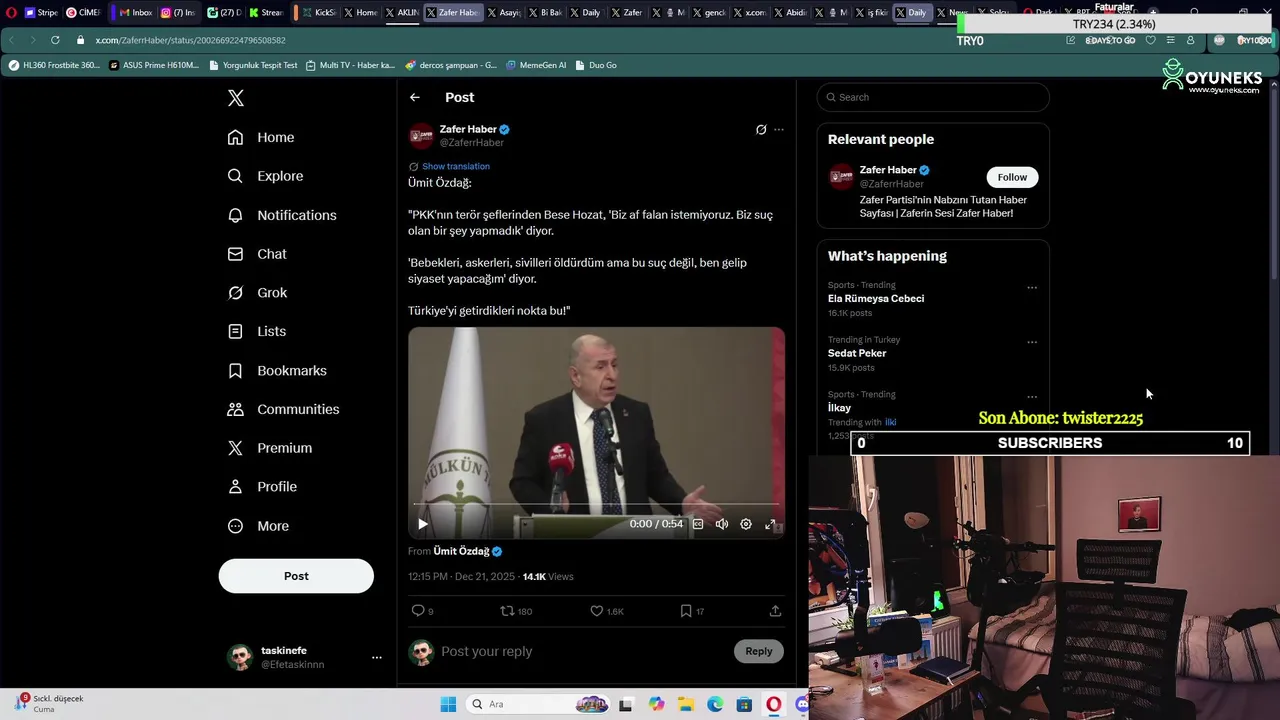Image resolution: width=1280 pixels, height=720 pixels.
Task: Seek on the video progress bar
Action: (x=596, y=505)
